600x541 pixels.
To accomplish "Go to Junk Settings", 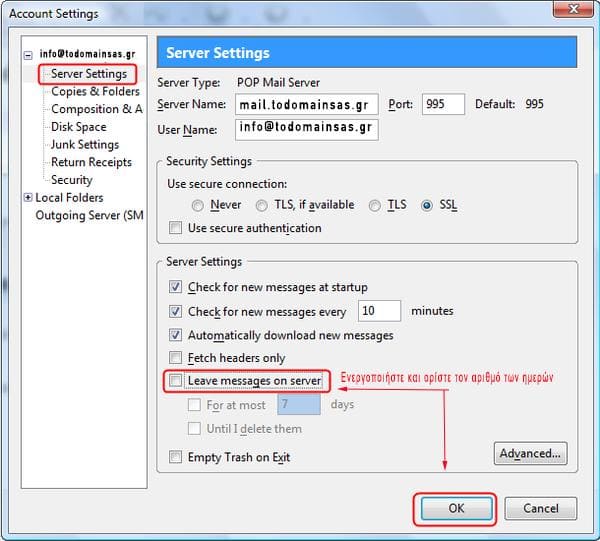I will (x=85, y=145).
